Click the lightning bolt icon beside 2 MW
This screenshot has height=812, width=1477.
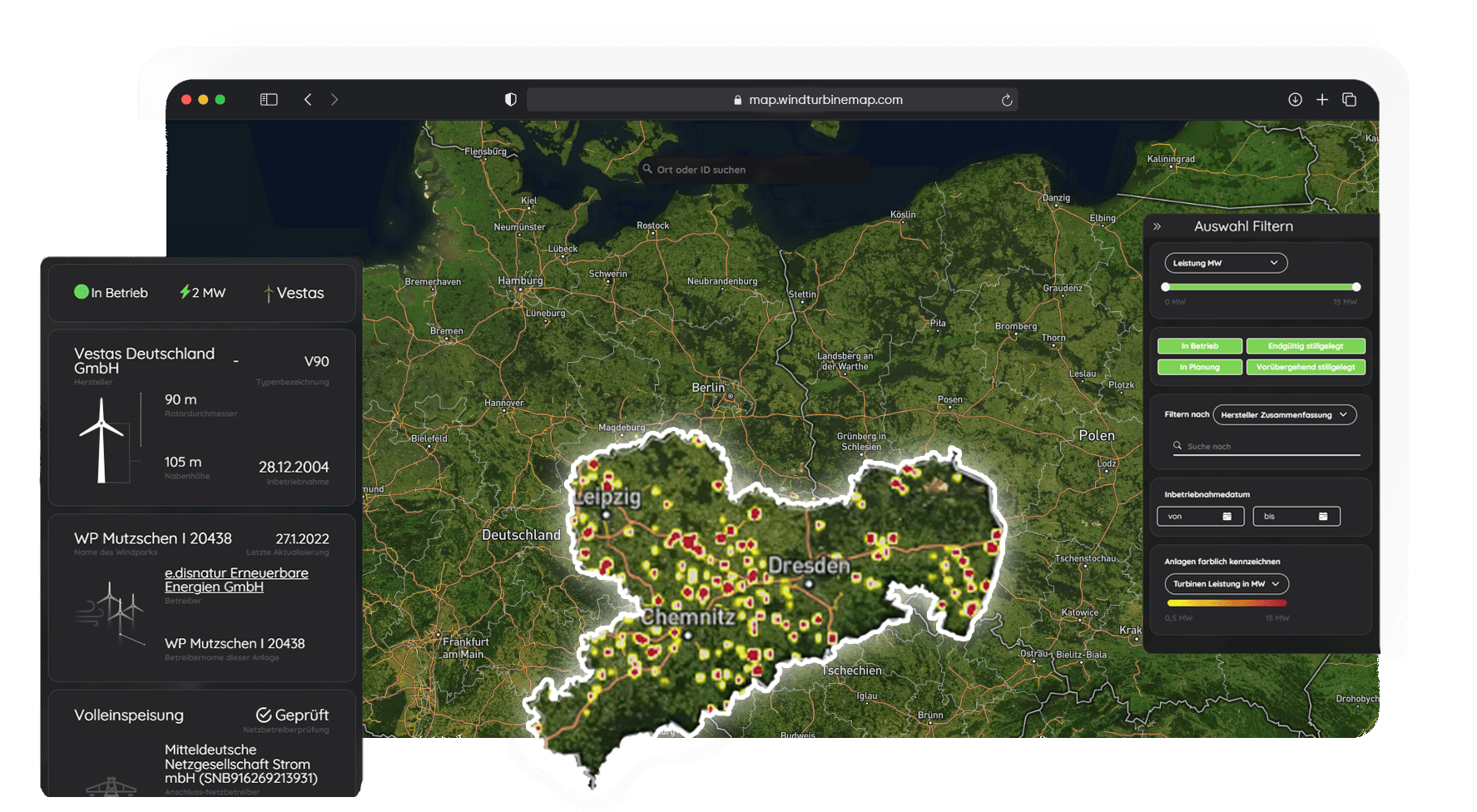tap(185, 292)
